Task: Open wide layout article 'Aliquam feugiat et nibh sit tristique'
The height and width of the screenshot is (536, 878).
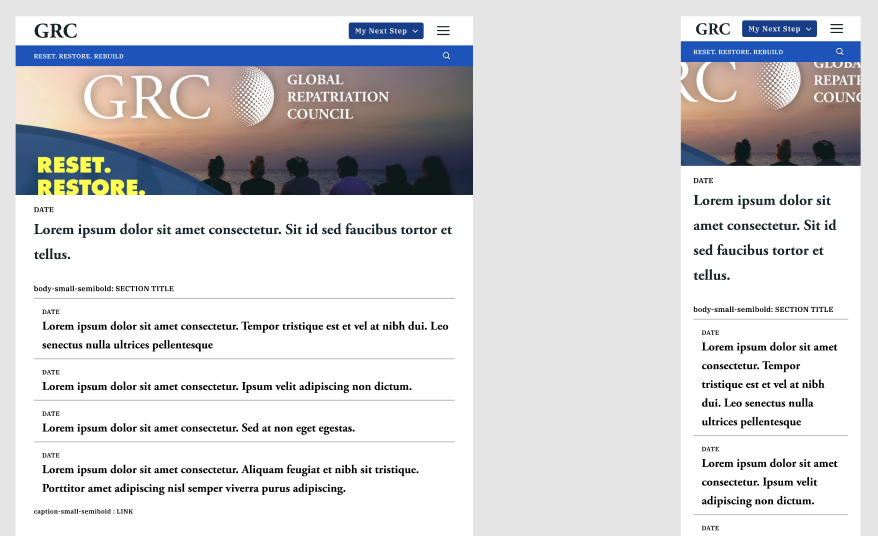Action: [230, 479]
